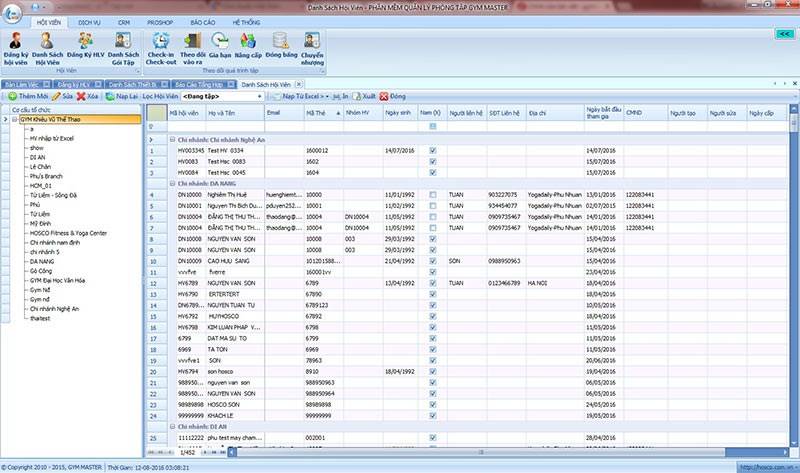Uncheck Nam checkbox for Test HV 0334
The height and width of the screenshot is (473, 800).
pos(432,150)
